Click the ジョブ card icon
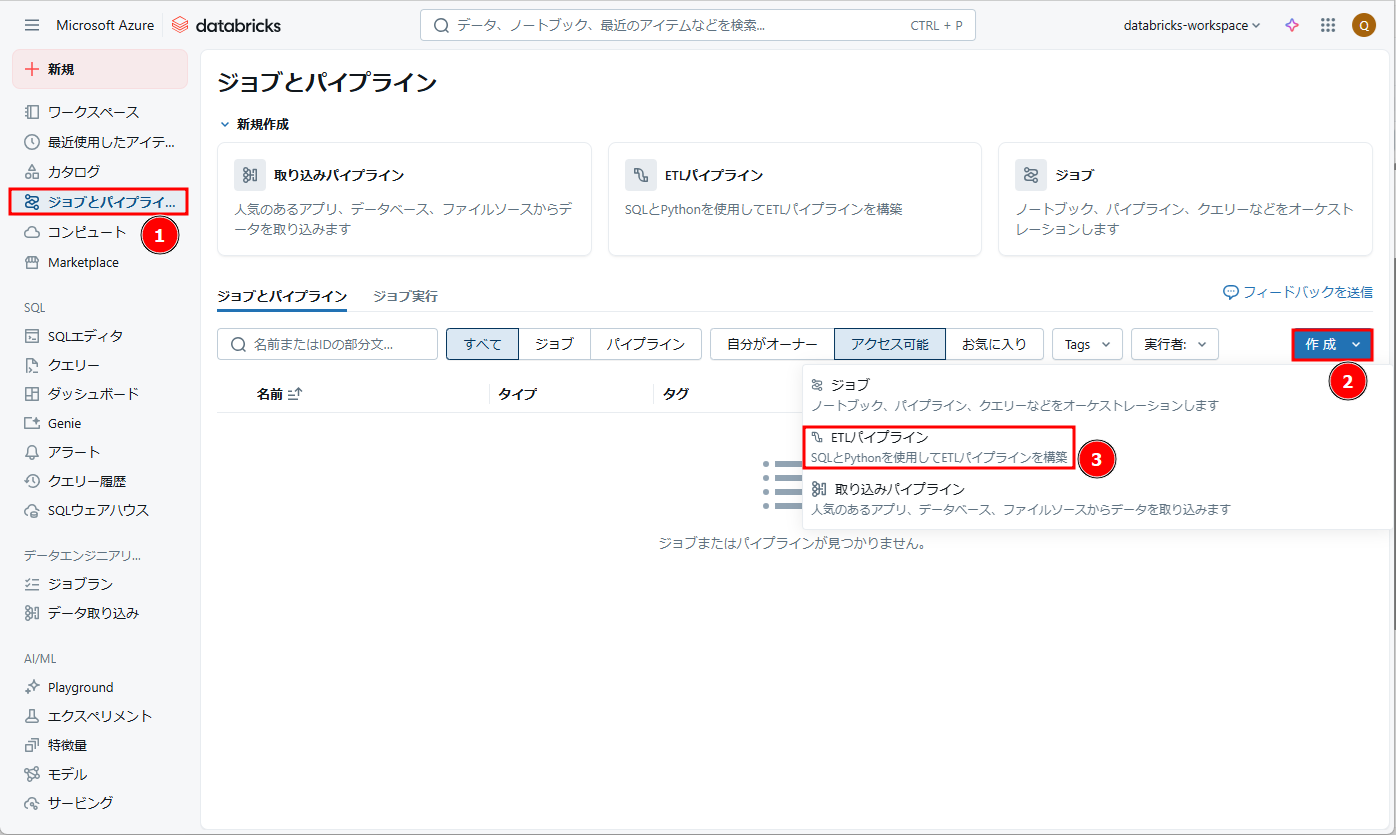The width and height of the screenshot is (1396, 835). click(x=1031, y=175)
